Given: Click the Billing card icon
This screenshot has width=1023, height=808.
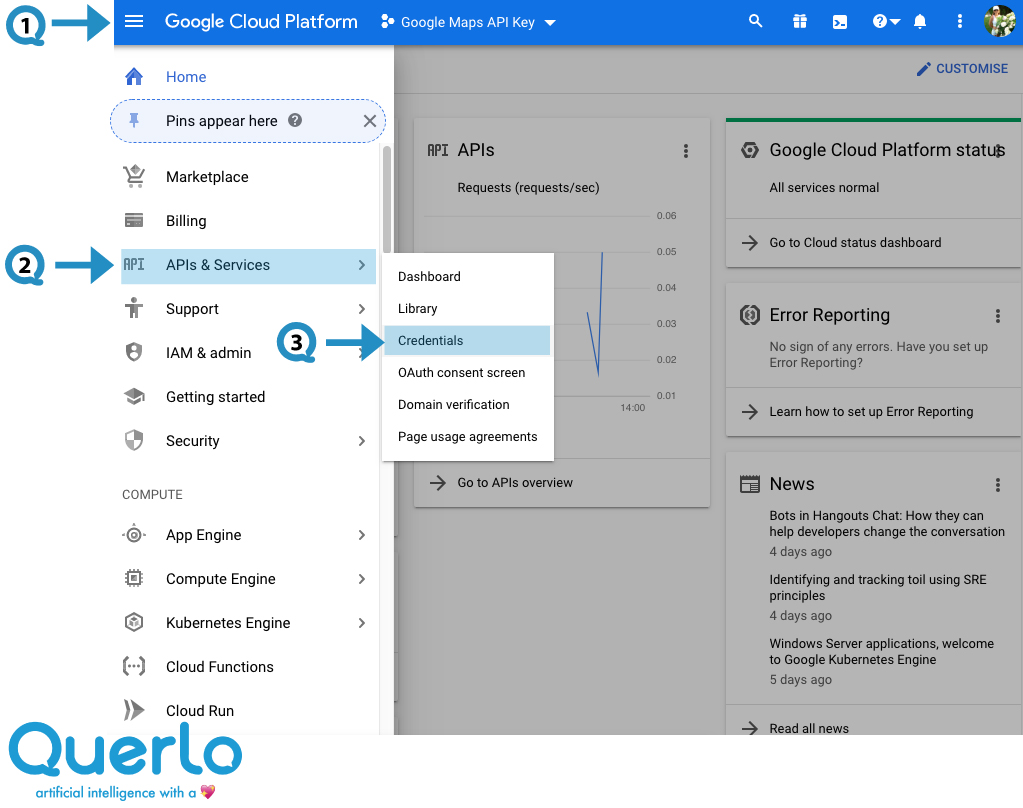Looking at the screenshot, I should 134,221.
